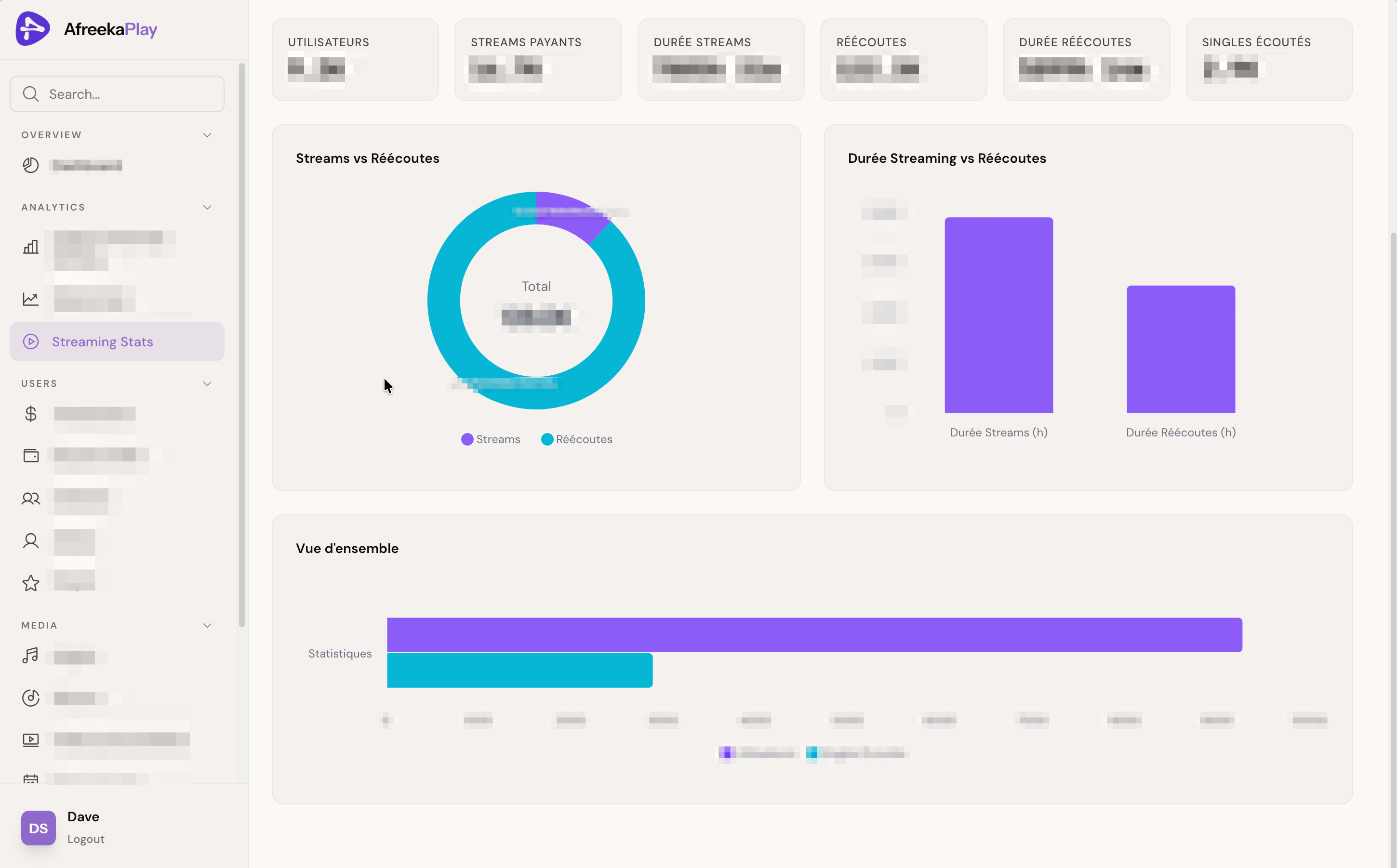Select the video player icon in Media
The width and height of the screenshot is (1397, 868).
(30, 739)
